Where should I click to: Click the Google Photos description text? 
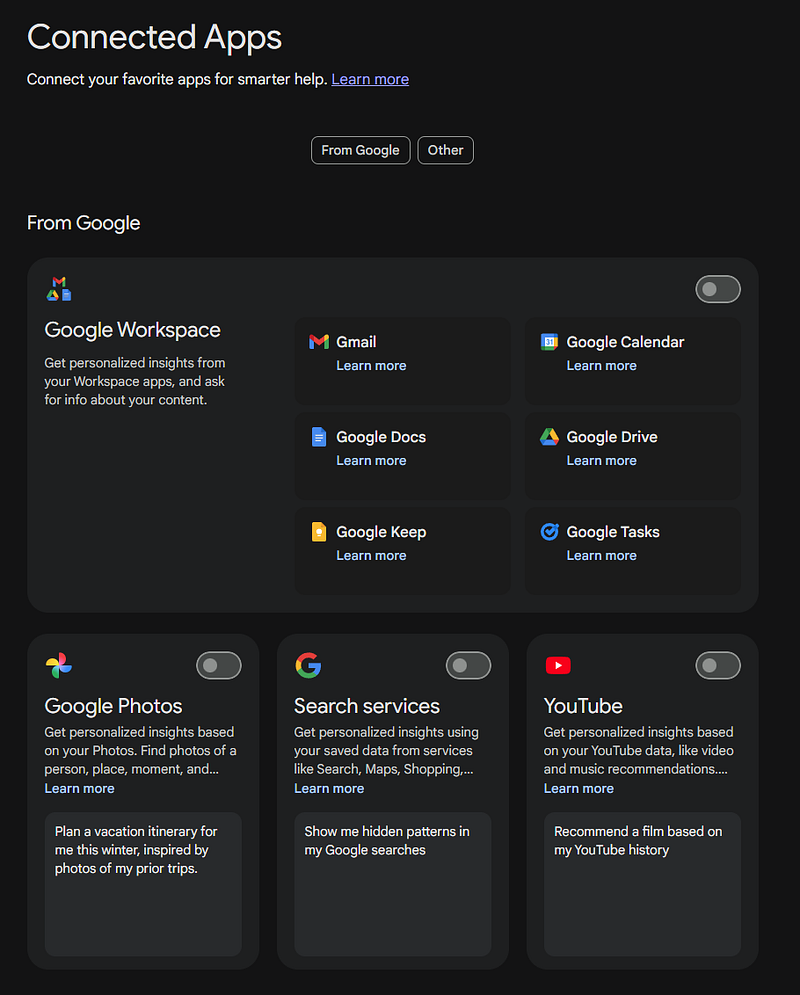[140, 751]
